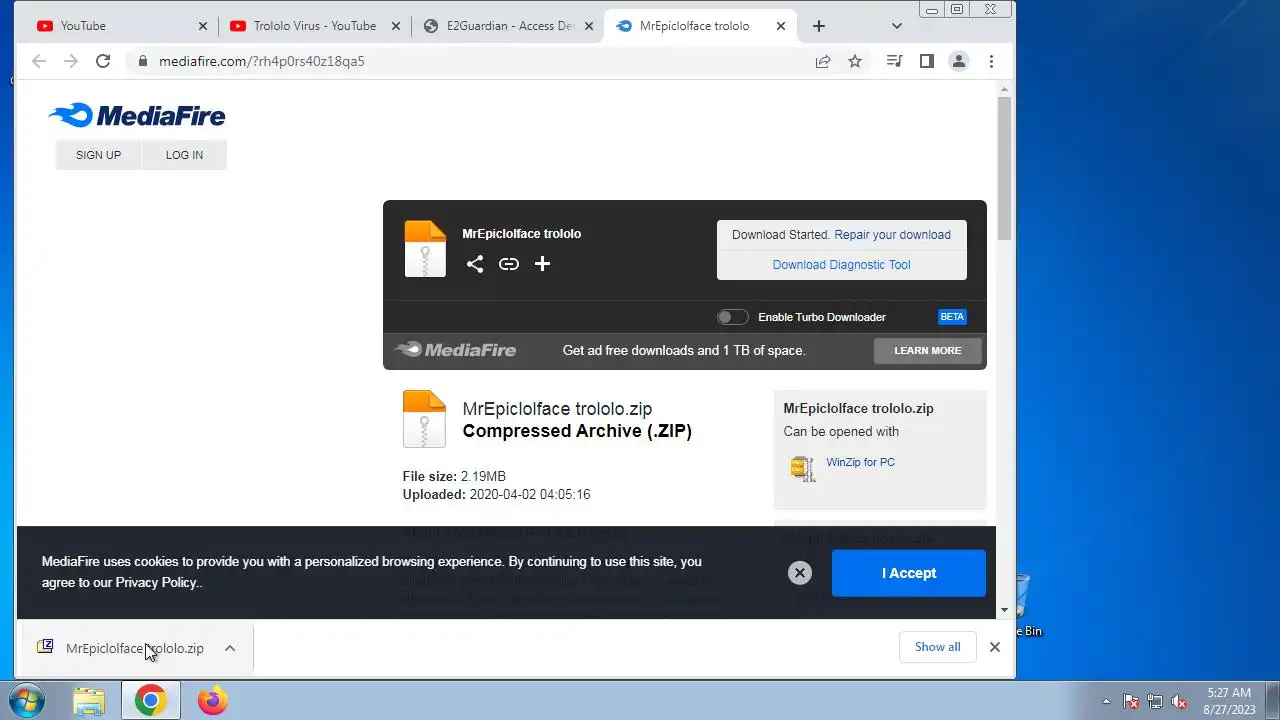Click Download Diagnostic Tool link
The width and height of the screenshot is (1280, 720).
point(841,265)
